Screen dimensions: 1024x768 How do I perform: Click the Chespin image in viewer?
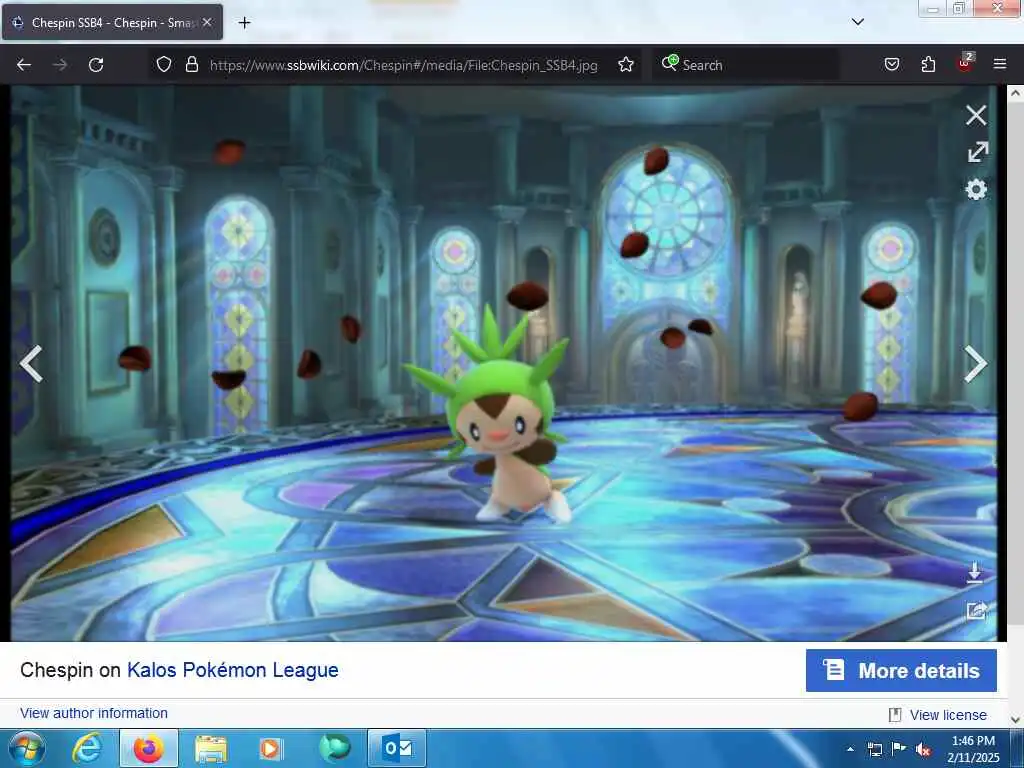pyautogui.click(x=504, y=363)
